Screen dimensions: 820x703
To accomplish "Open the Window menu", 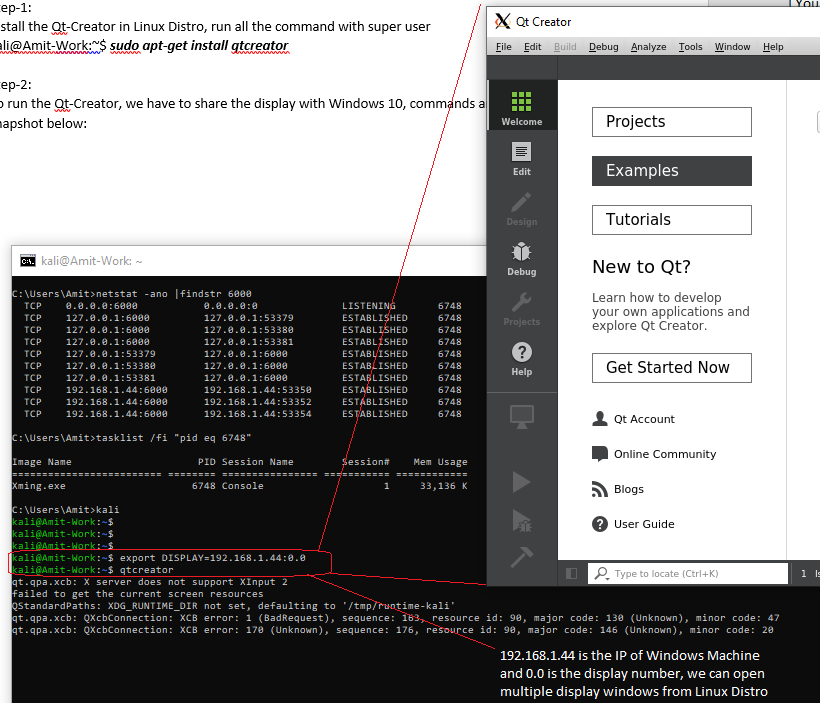I will pyautogui.click(x=732, y=47).
